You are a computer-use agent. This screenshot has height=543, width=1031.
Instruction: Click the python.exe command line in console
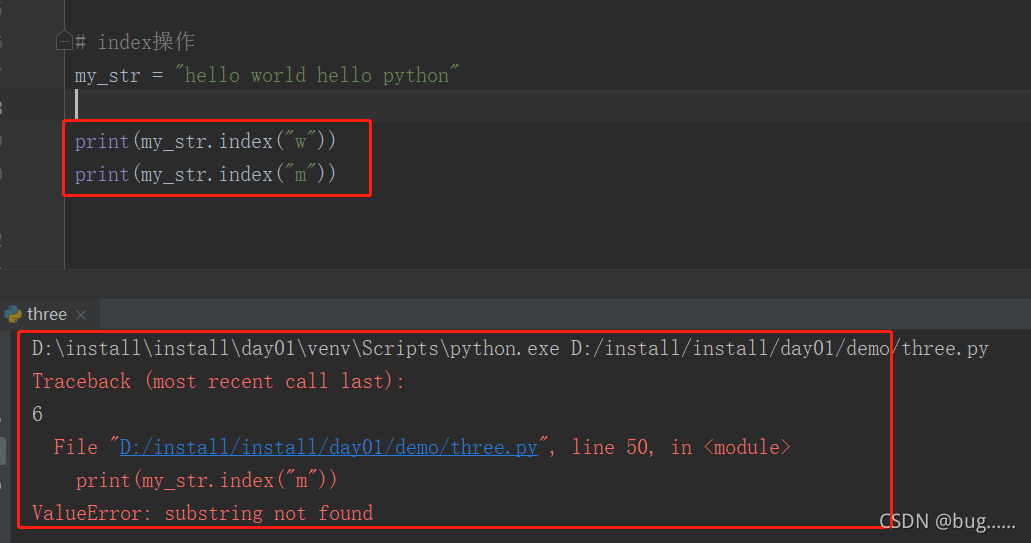pos(510,348)
